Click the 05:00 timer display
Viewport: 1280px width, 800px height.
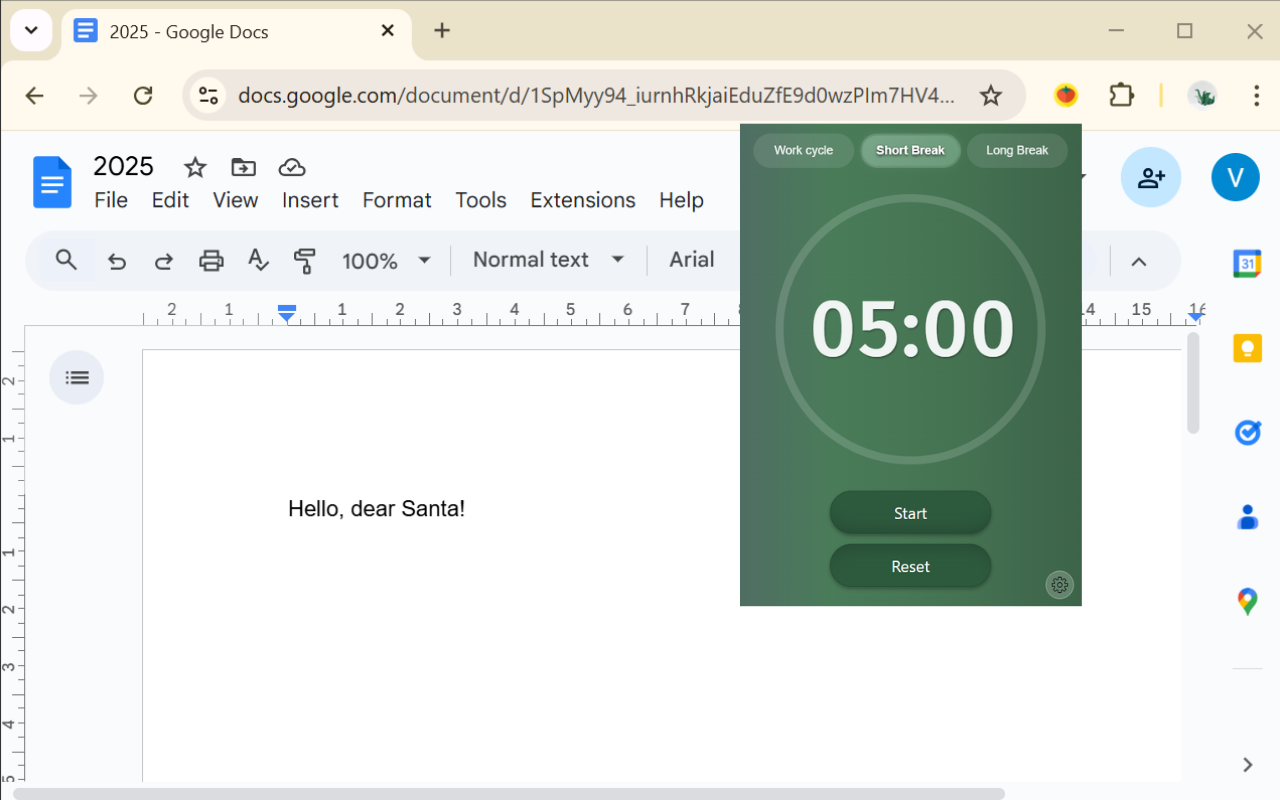point(912,329)
